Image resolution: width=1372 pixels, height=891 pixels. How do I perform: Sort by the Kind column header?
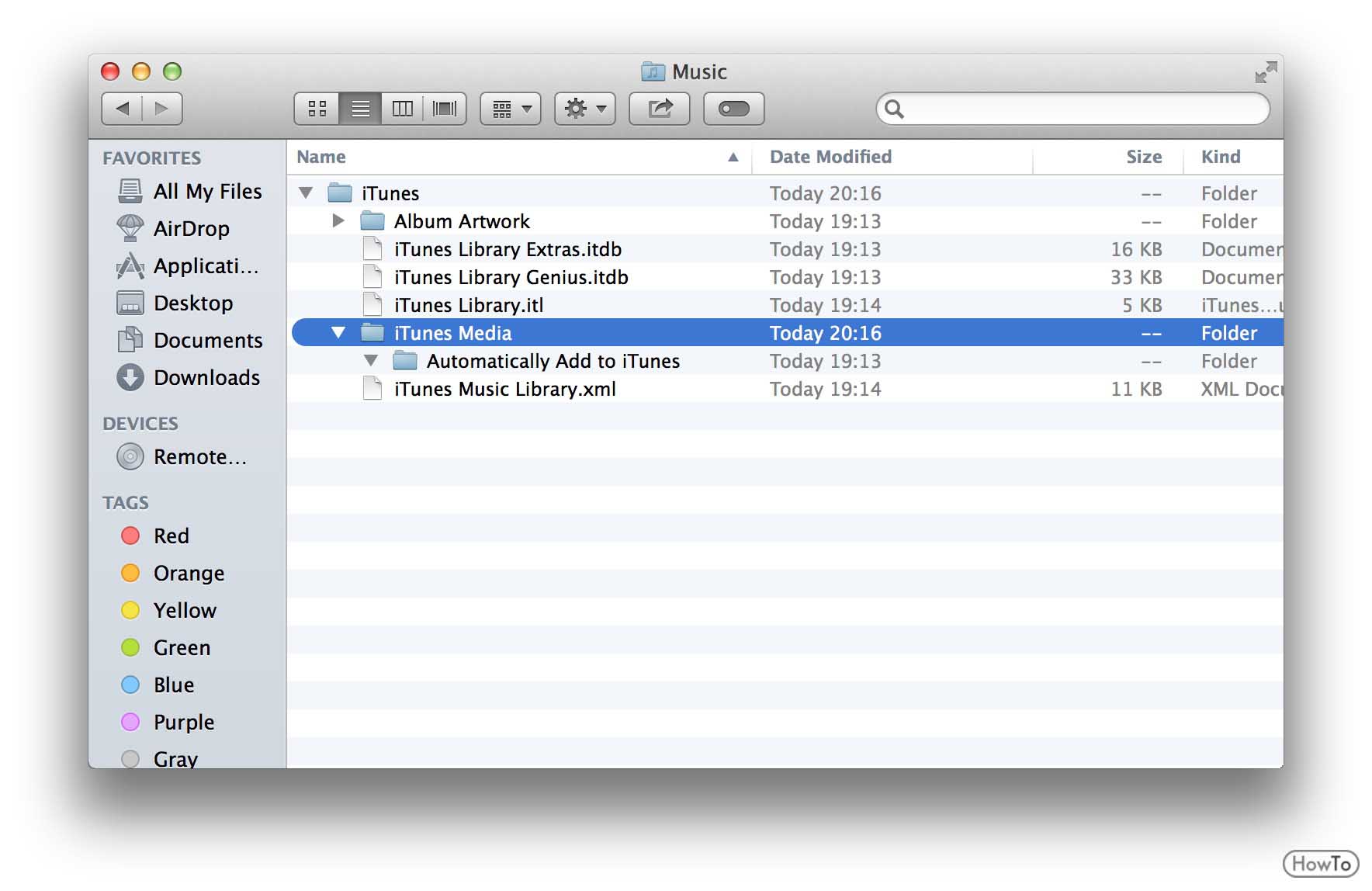tap(1233, 157)
